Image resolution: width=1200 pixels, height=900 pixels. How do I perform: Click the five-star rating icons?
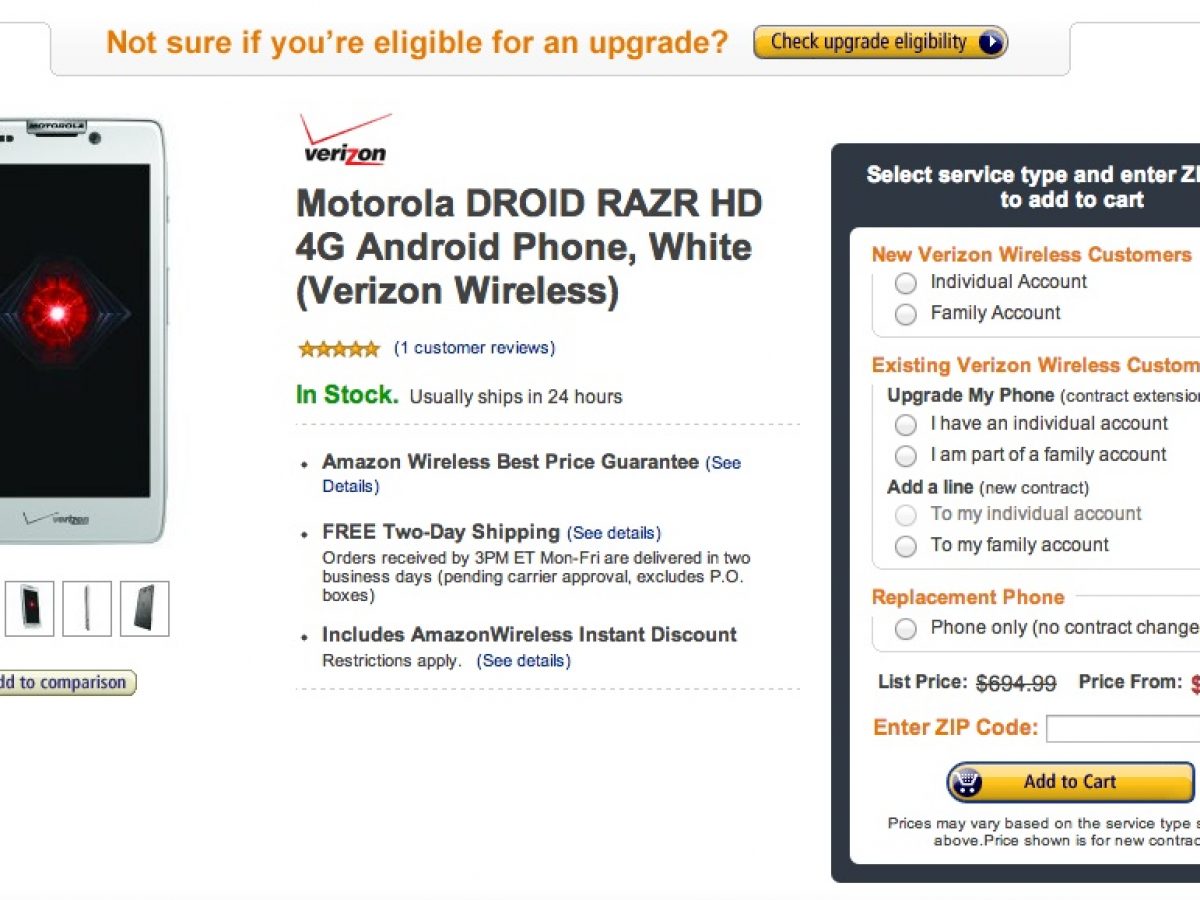click(339, 349)
